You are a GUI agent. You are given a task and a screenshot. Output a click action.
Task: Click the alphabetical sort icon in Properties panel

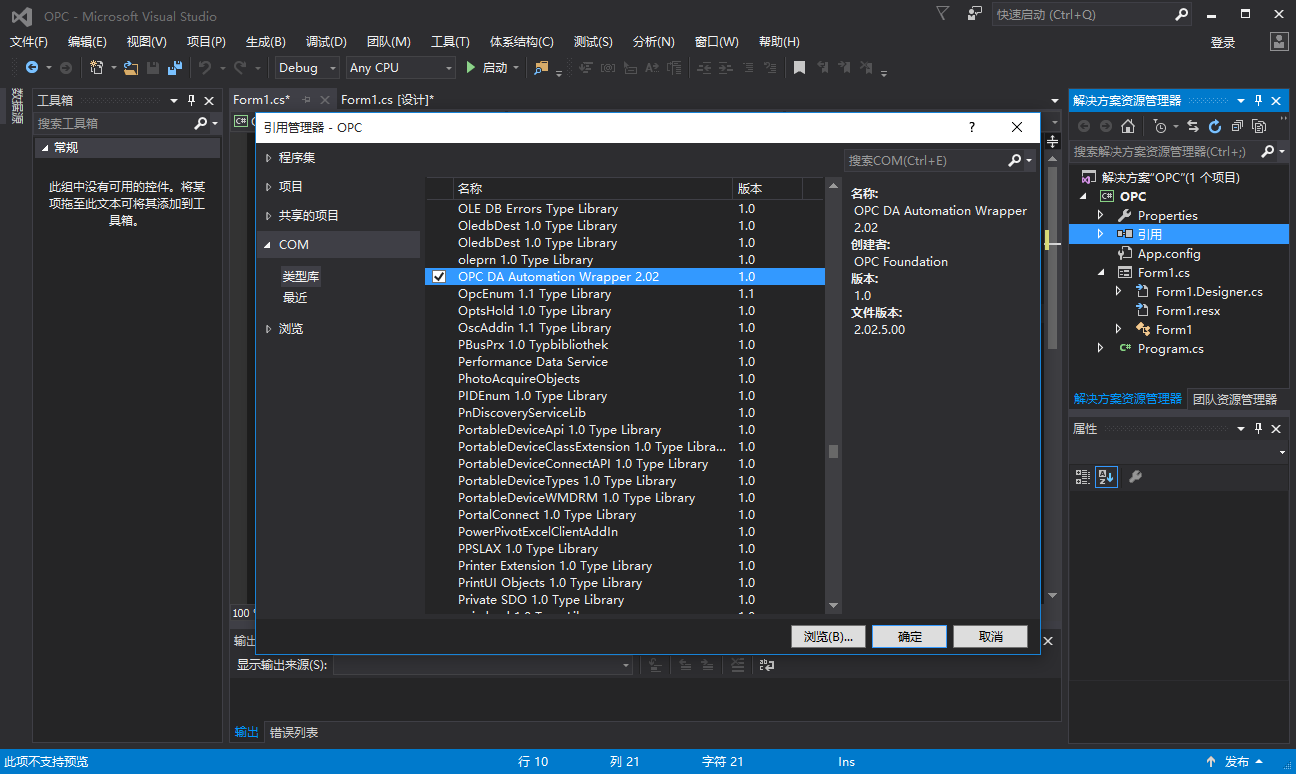1105,477
